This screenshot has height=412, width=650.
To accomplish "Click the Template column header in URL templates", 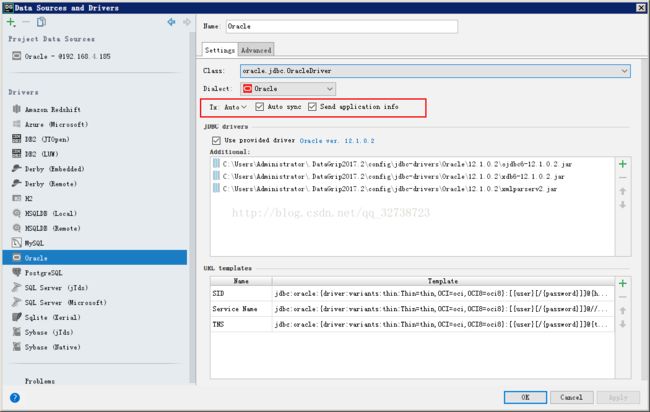I will tap(443, 281).
